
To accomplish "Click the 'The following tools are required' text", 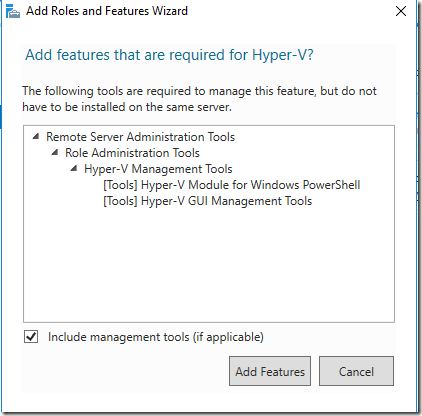I will [199, 91].
